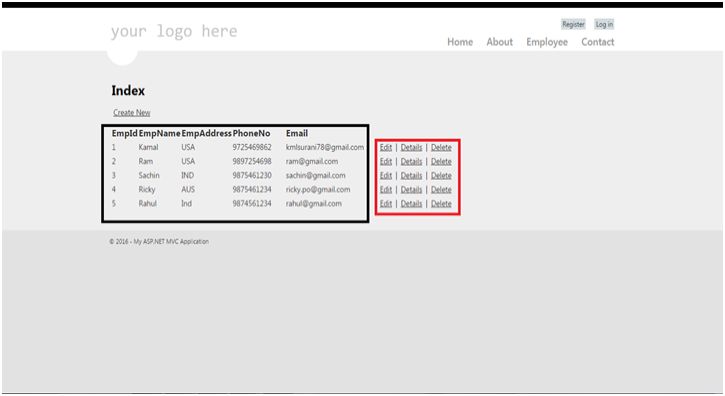Delete the Ram employee record
Viewport: 725px width, 396px height.
point(441,161)
